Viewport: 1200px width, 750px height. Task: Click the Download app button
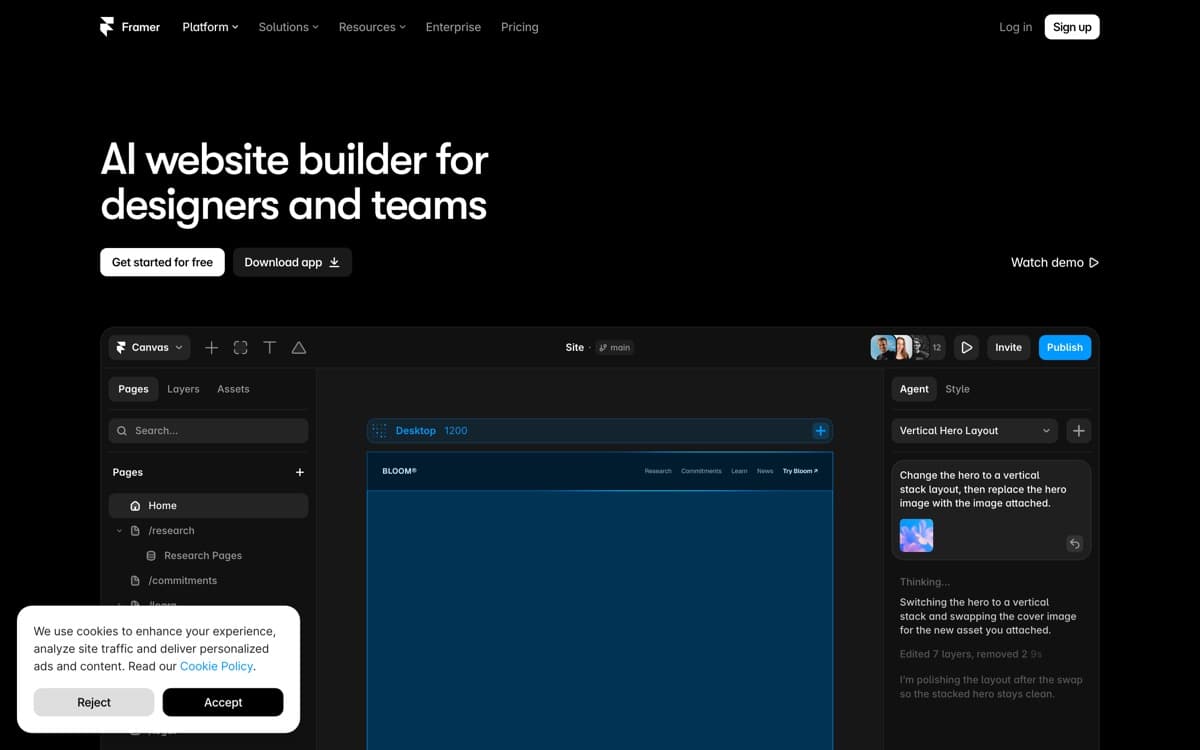tap(292, 262)
